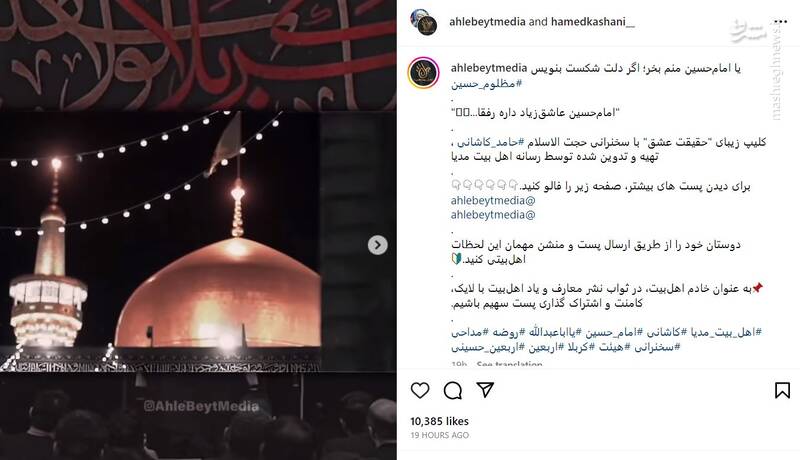Viewport: 800px width, 460px height.
Task: Open the #مظلوم_حسین hashtag
Action: tap(486, 84)
